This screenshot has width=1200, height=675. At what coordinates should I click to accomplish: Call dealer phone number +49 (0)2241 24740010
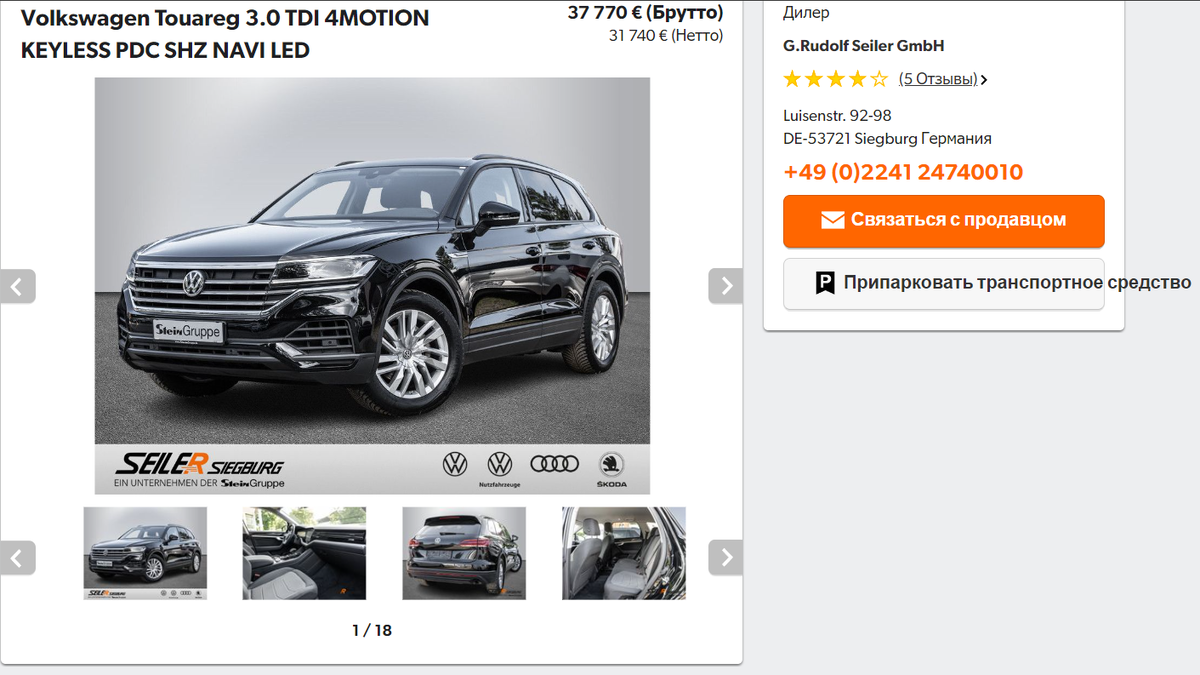(x=903, y=172)
